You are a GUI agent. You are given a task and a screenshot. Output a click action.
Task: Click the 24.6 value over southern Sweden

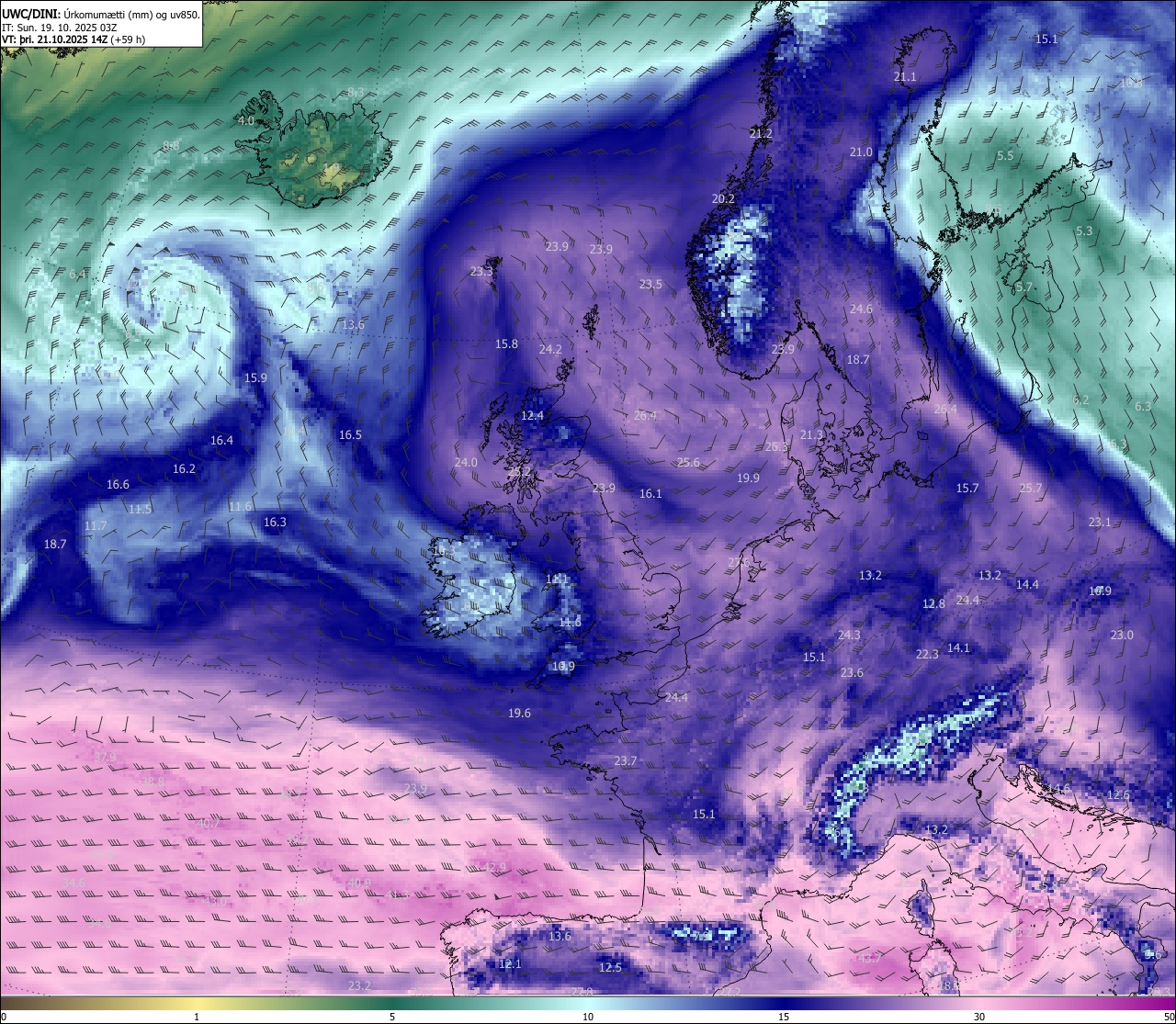click(x=861, y=309)
